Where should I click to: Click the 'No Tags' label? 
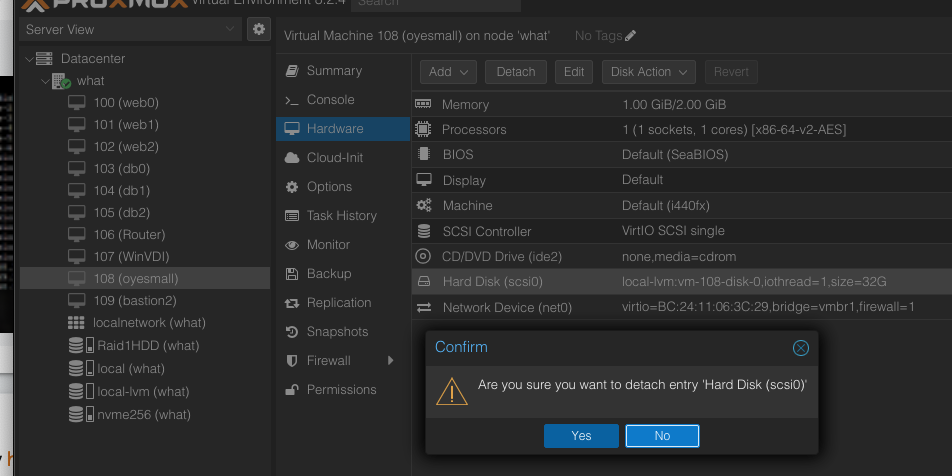coord(598,36)
